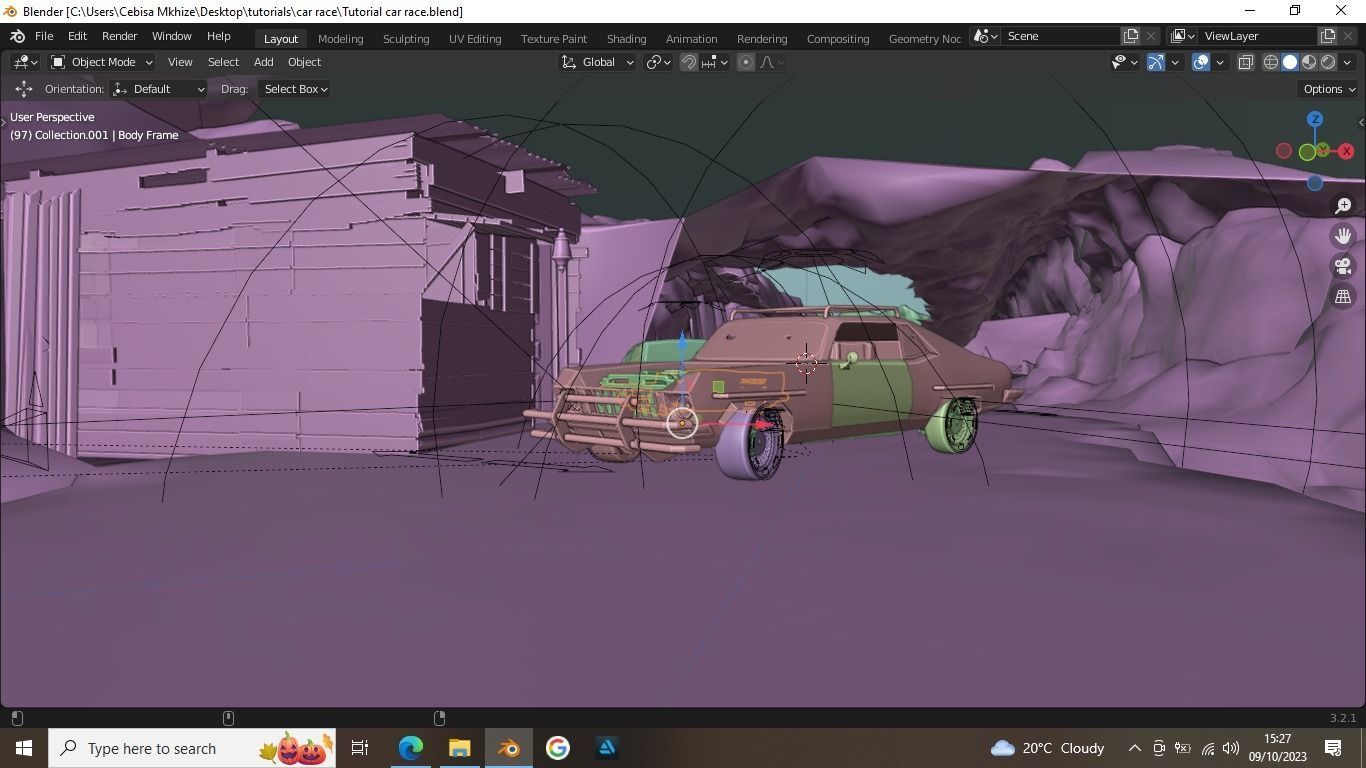Image resolution: width=1366 pixels, height=768 pixels.
Task: Open Google Chrome from the taskbar
Action: click(x=558, y=748)
